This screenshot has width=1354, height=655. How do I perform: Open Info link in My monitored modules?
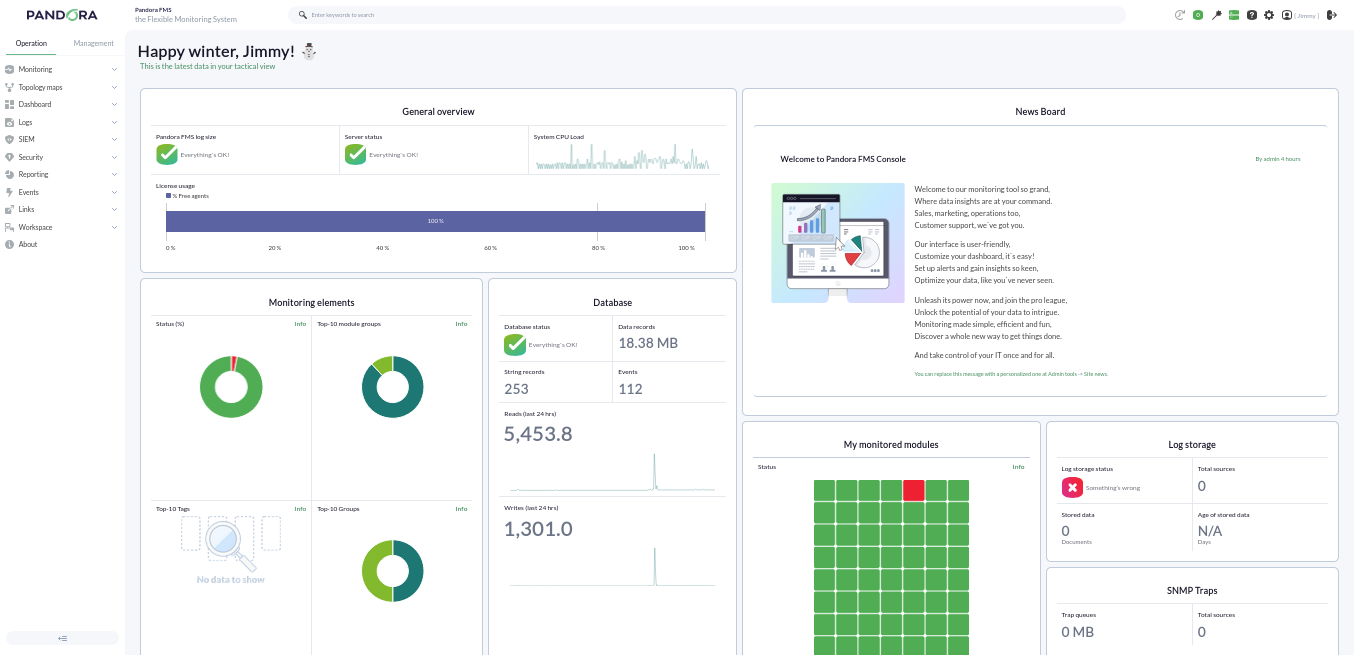(x=1018, y=467)
